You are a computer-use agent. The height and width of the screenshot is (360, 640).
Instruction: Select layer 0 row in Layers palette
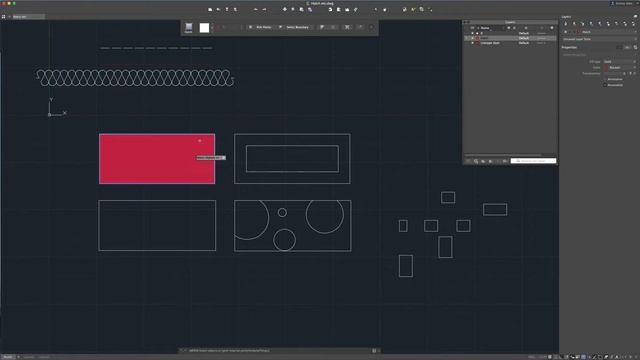tap(510, 33)
